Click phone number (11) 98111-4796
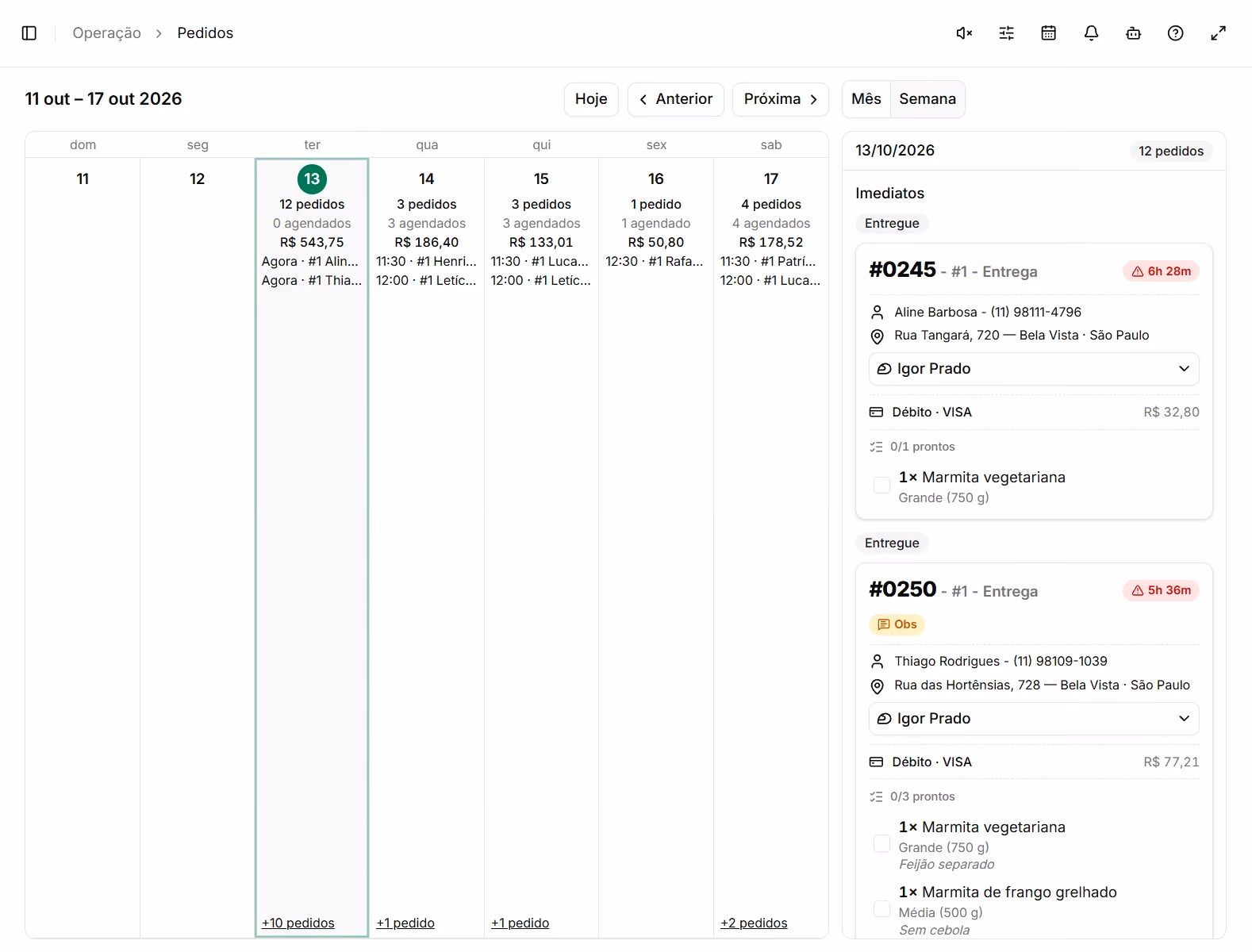Screen dimensions: 1252x952 pyautogui.click(x=1036, y=313)
